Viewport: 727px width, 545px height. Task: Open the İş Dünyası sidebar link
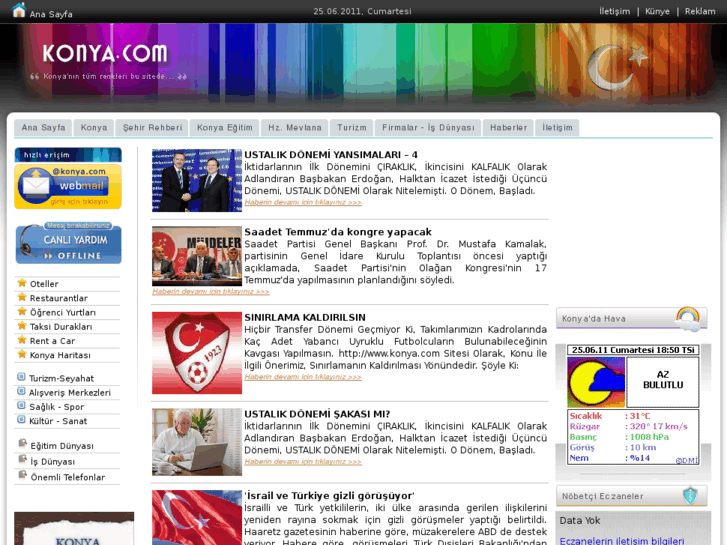tap(52, 462)
